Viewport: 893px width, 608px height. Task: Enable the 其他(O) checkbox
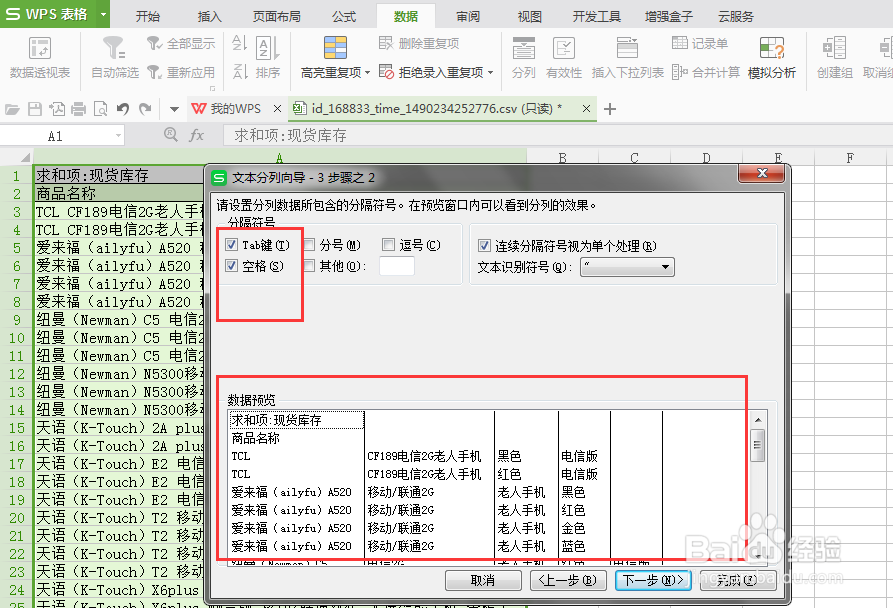tap(309, 266)
